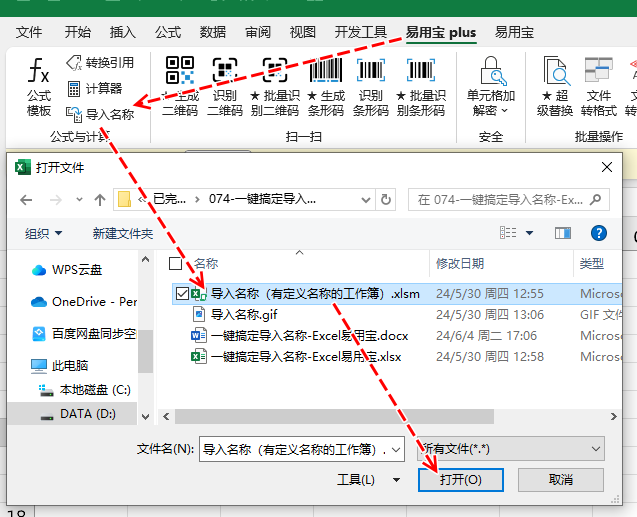Open the 组织 organize dropdown

pyautogui.click(x=43, y=233)
